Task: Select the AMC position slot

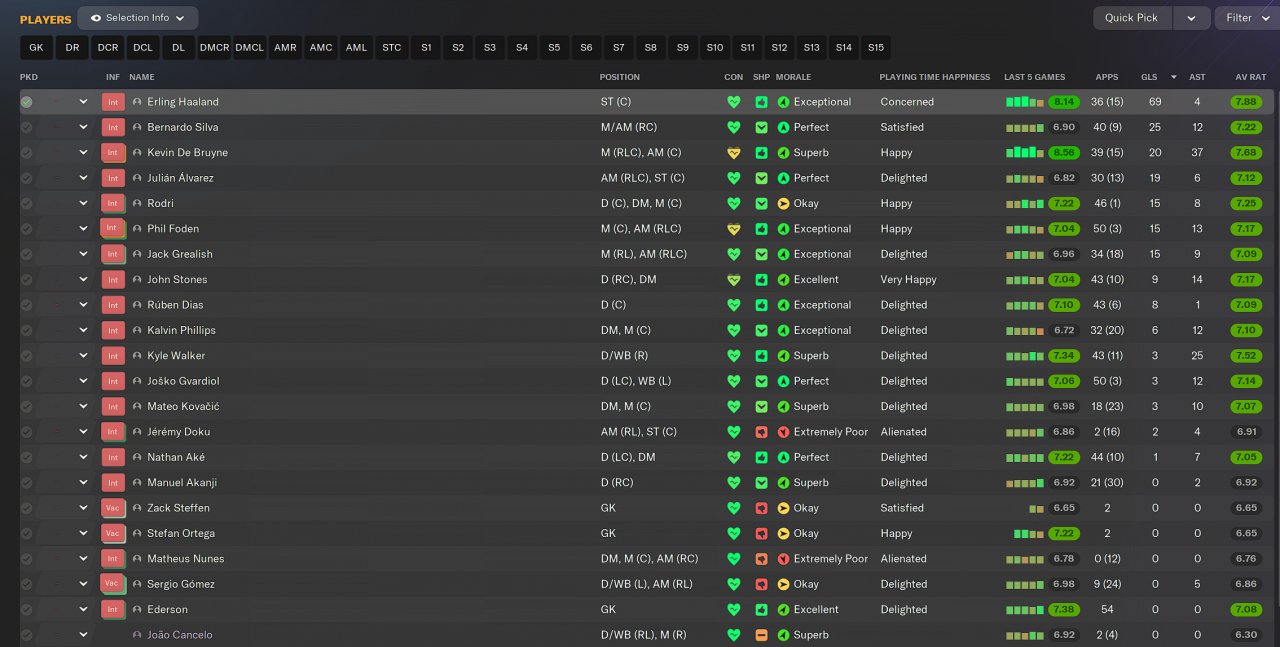Action: point(321,47)
